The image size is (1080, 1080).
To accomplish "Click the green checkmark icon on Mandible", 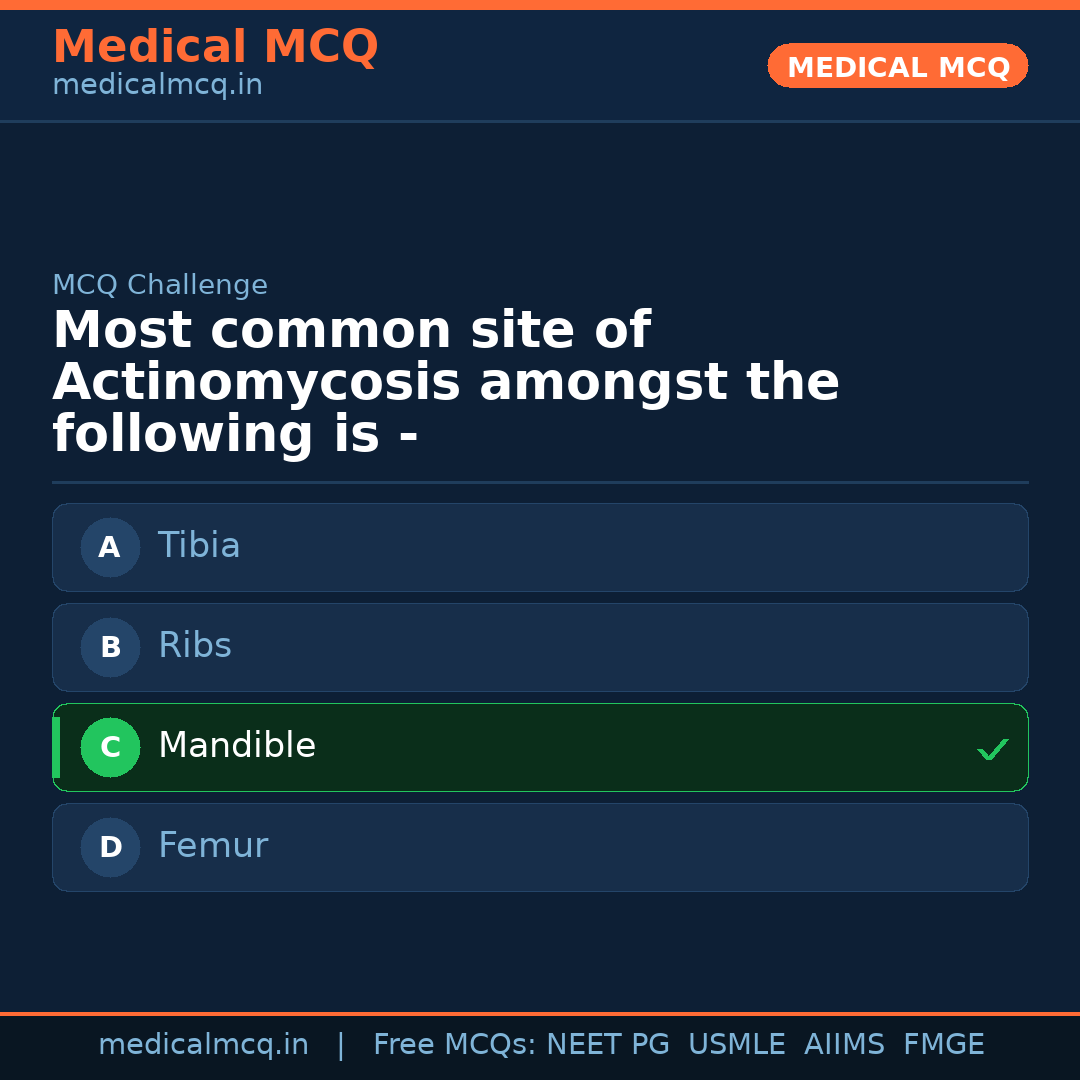I will coord(992,748).
